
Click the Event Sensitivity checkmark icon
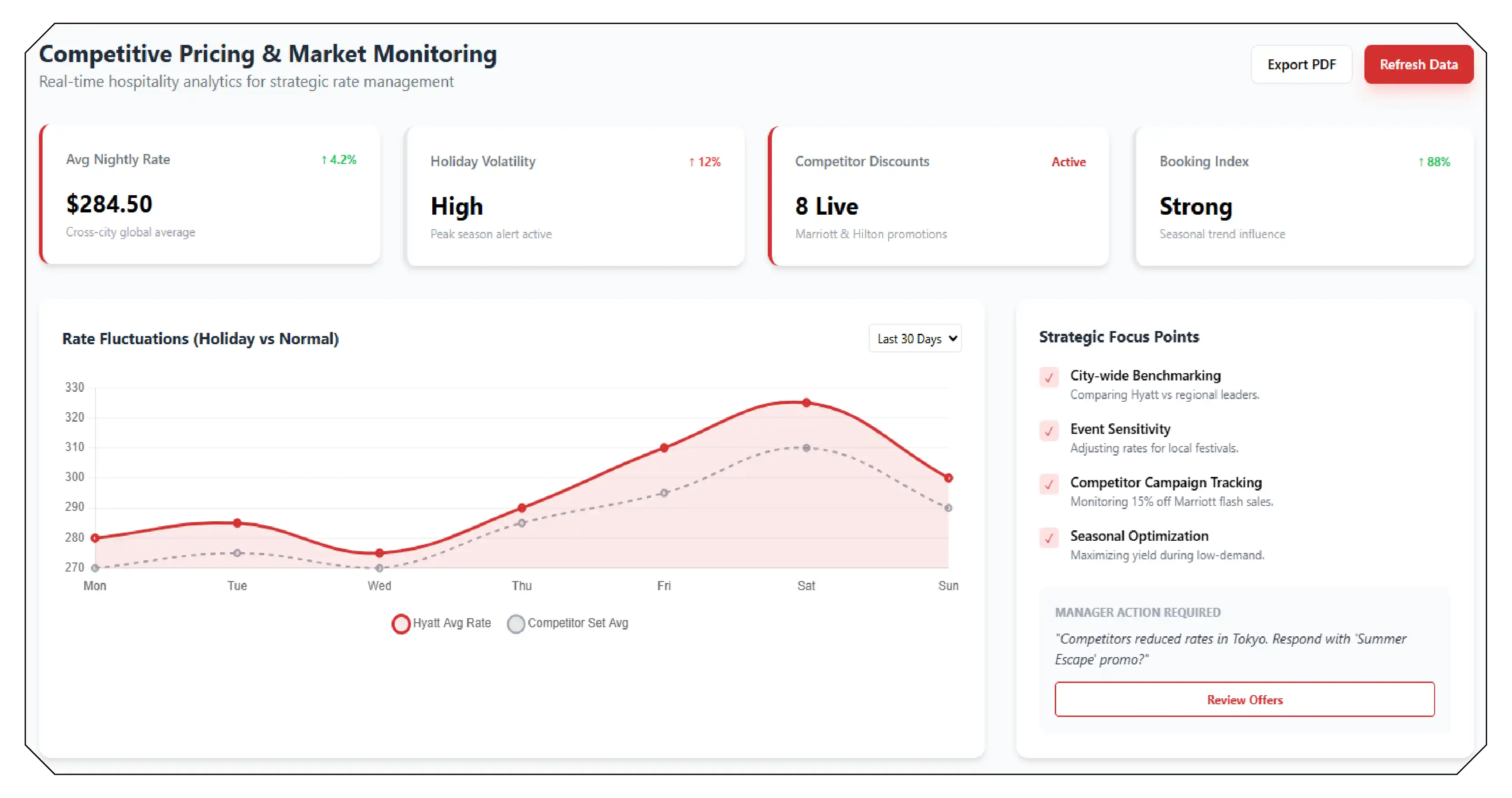pyautogui.click(x=1049, y=431)
